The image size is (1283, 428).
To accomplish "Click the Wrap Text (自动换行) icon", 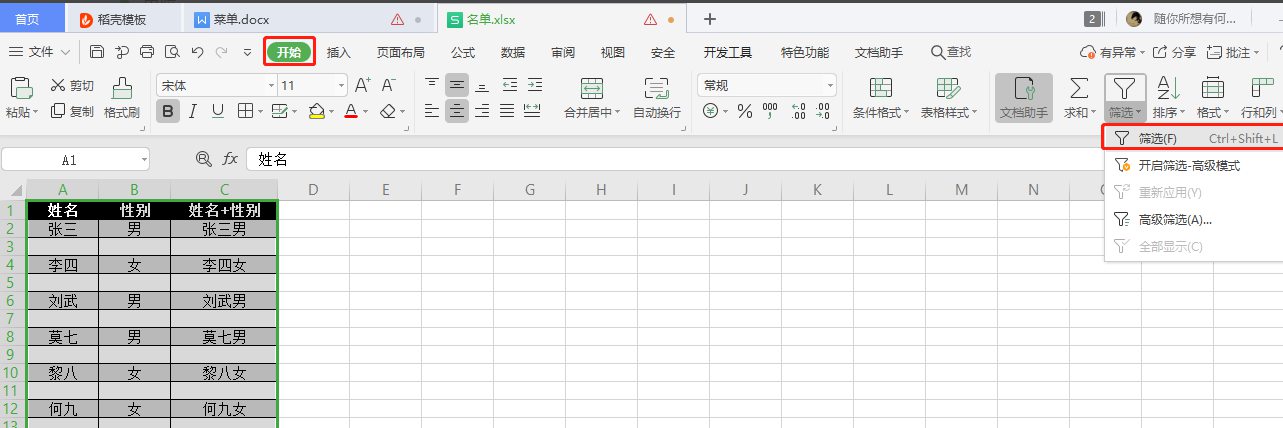I will pos(656,88).
